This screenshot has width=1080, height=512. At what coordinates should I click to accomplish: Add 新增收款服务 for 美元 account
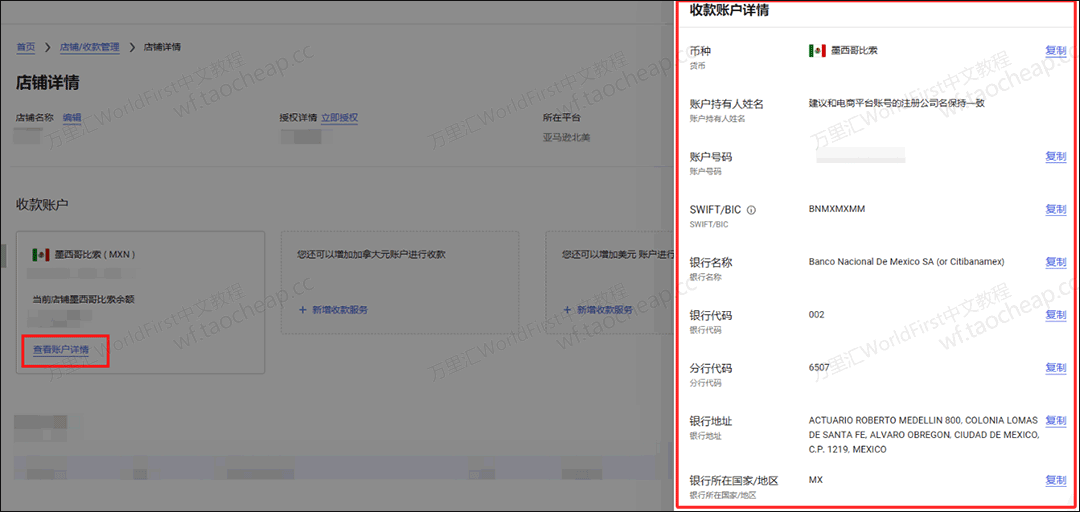coord(598,310)
